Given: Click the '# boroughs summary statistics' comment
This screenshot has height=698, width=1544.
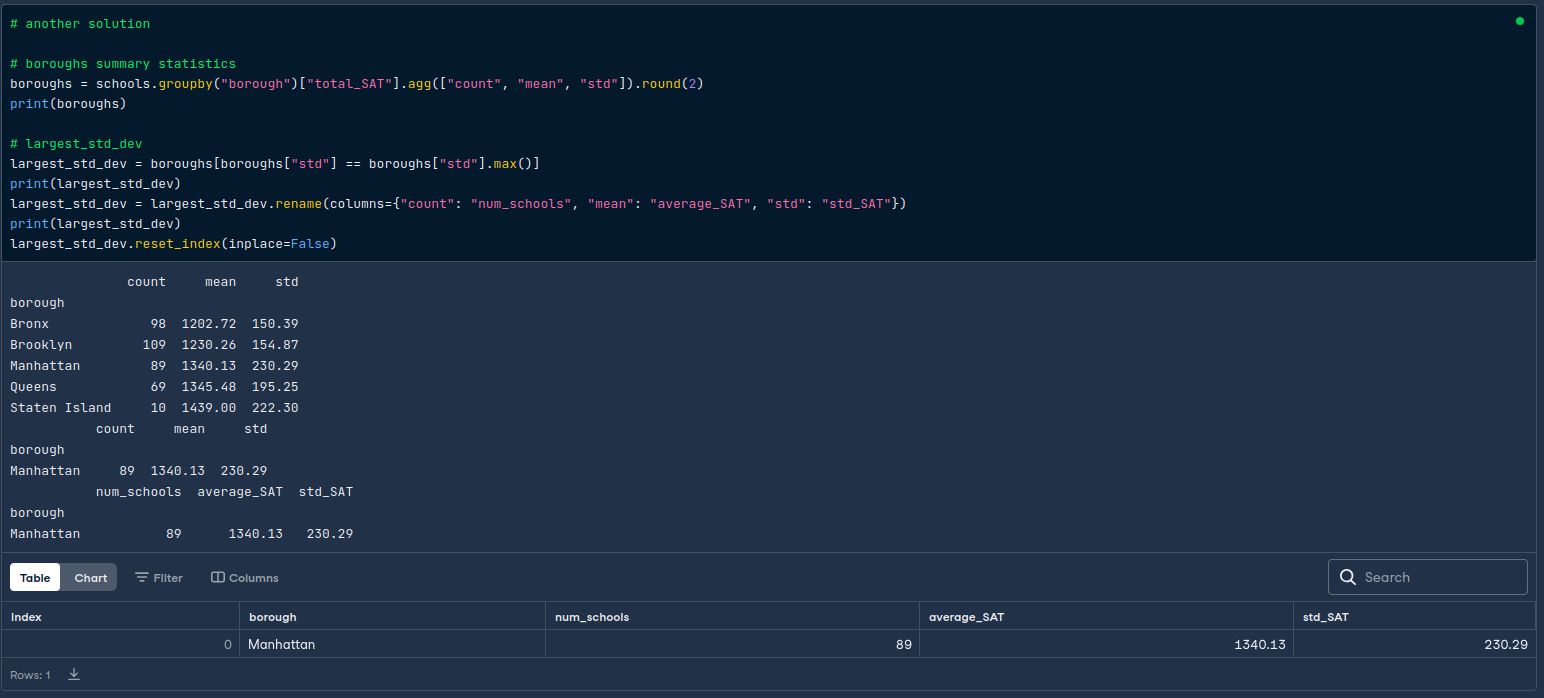Looking at the screenshot, I should (x=123, y=63).
